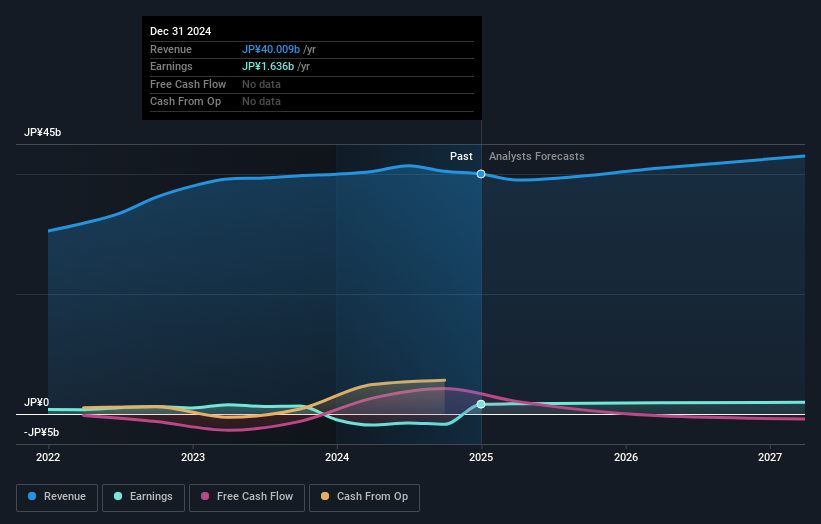Click the 2022 x-axis label
The width and height of the screenshot is (821, 524).
click(48, 457)
